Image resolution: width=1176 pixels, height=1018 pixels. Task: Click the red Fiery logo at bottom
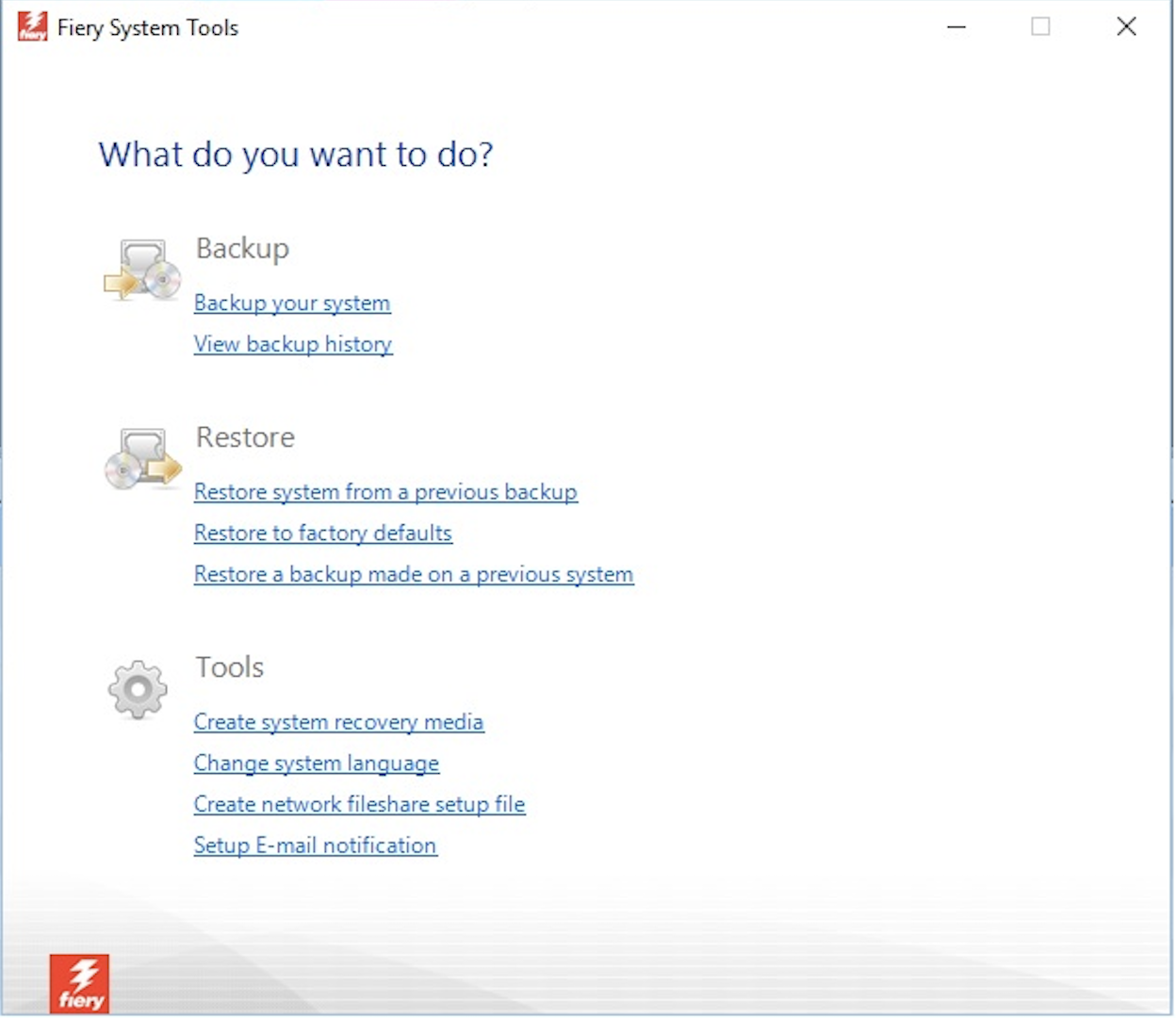point(80,984)
